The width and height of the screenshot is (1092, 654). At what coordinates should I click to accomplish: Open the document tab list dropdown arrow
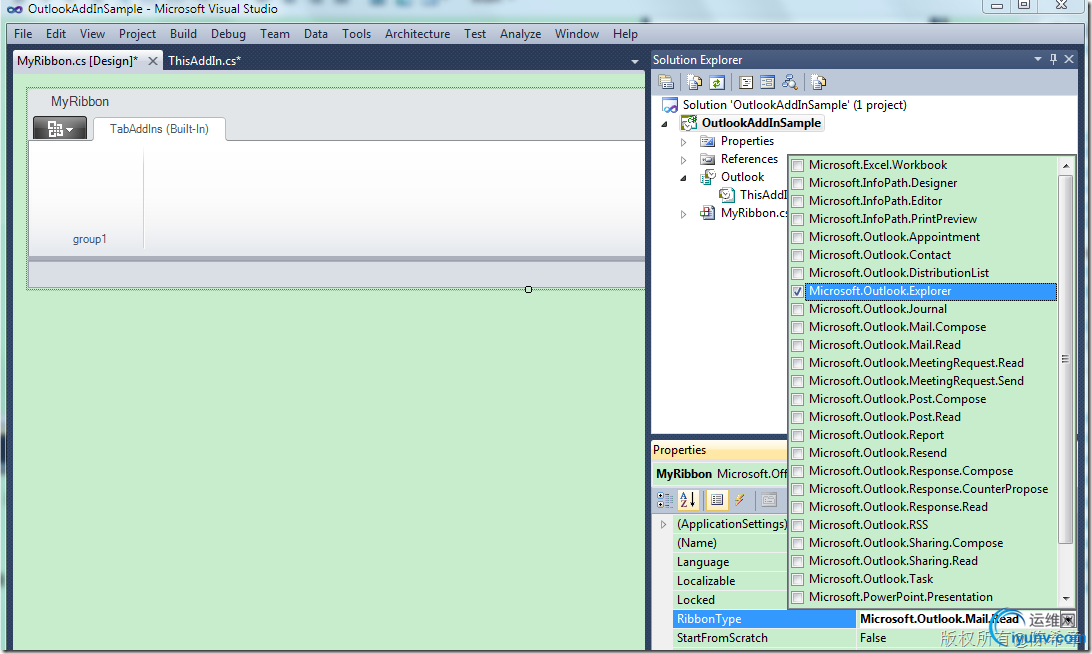click(x=634, y=61)
